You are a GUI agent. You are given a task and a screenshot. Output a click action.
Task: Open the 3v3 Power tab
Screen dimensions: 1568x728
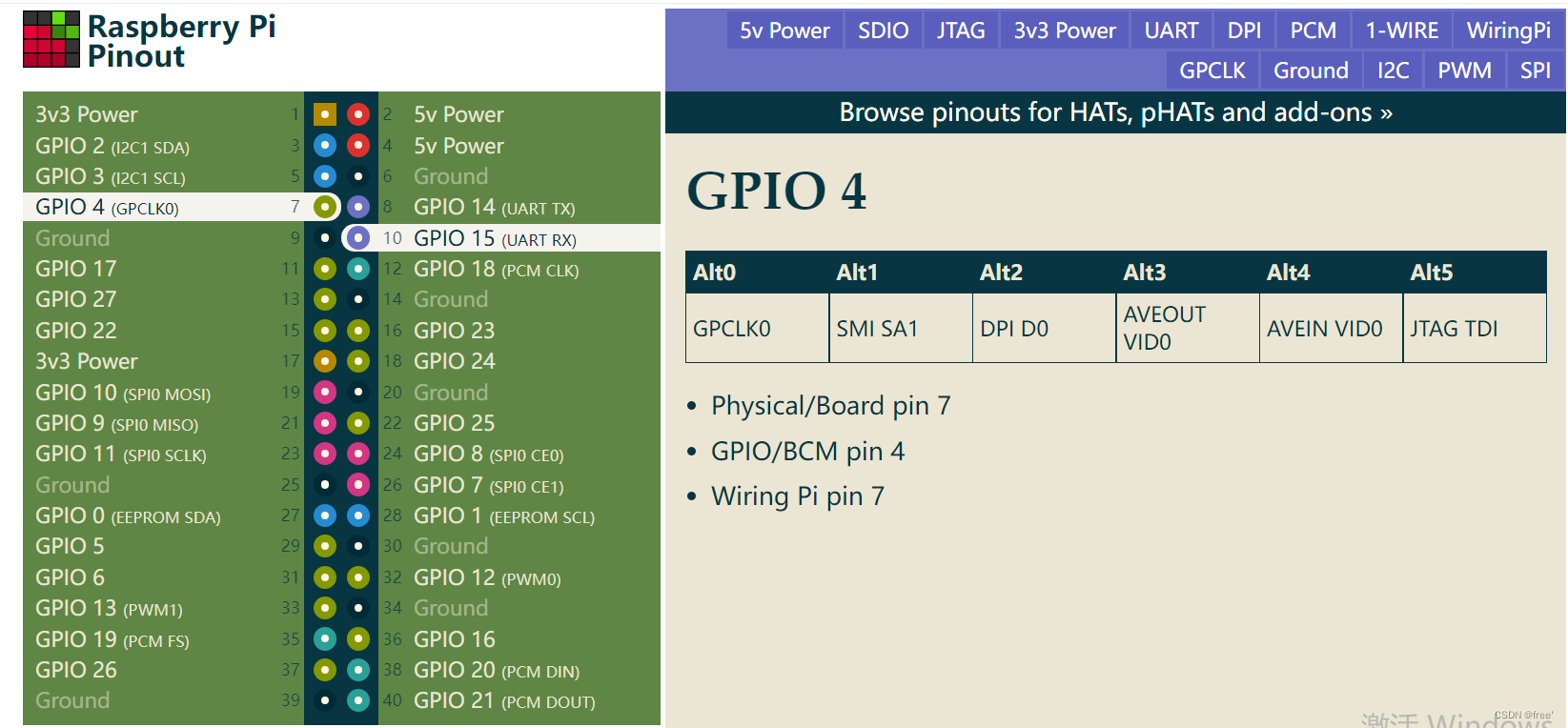point(1065,30)
